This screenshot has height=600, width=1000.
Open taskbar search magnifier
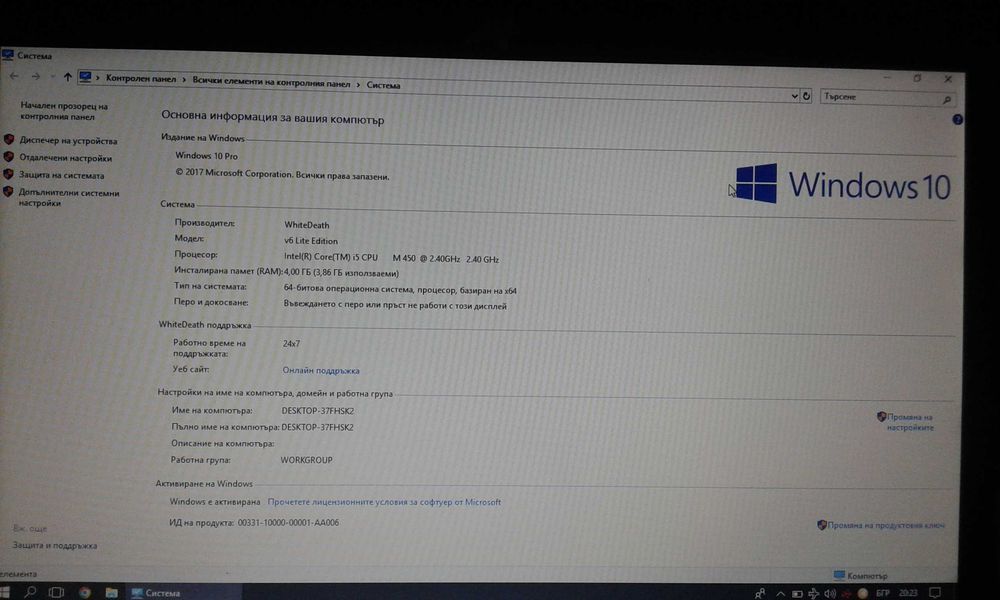[30, 592]
